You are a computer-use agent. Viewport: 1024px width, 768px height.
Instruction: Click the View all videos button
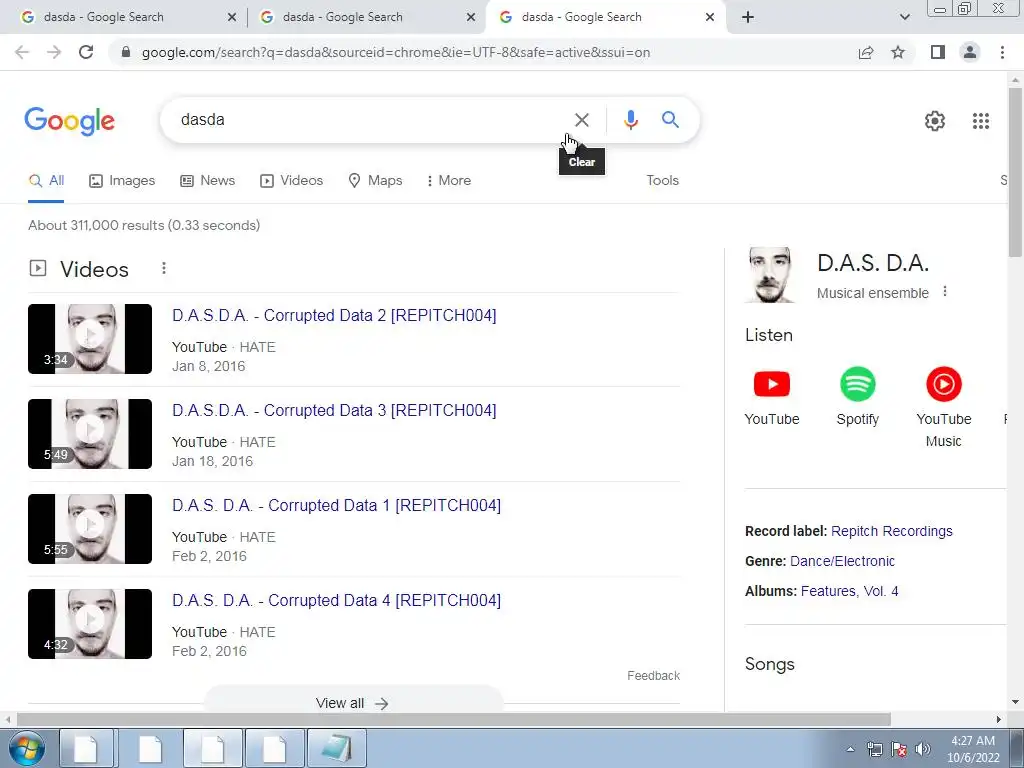coord(353,703)
